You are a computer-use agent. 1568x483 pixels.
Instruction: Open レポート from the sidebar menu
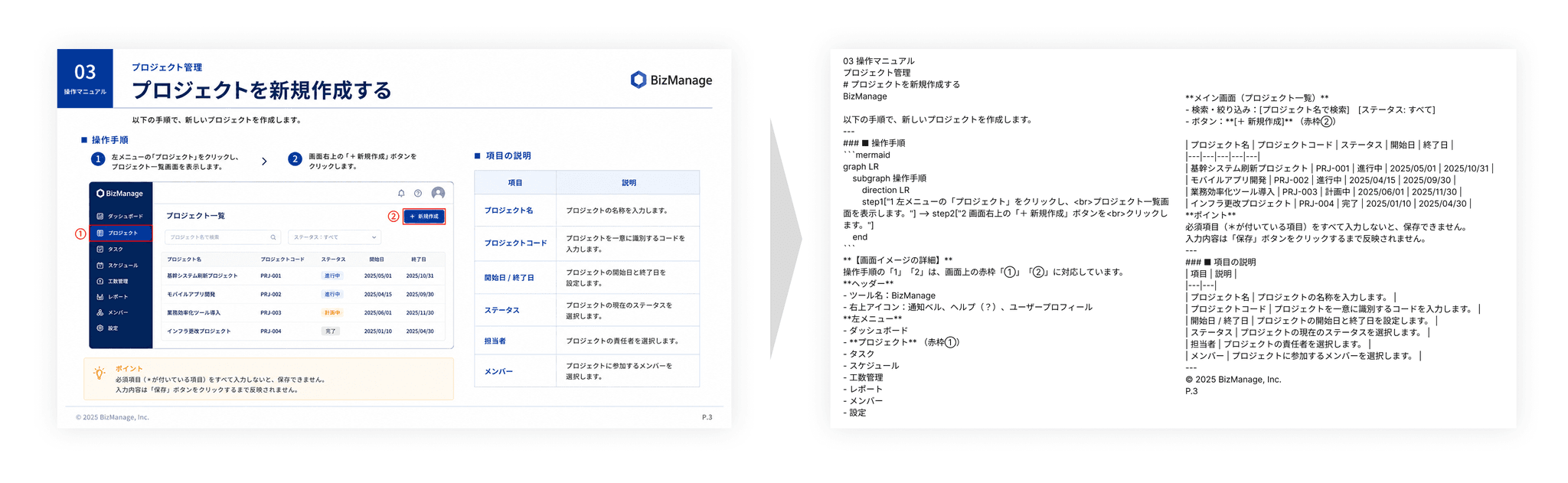118,297
